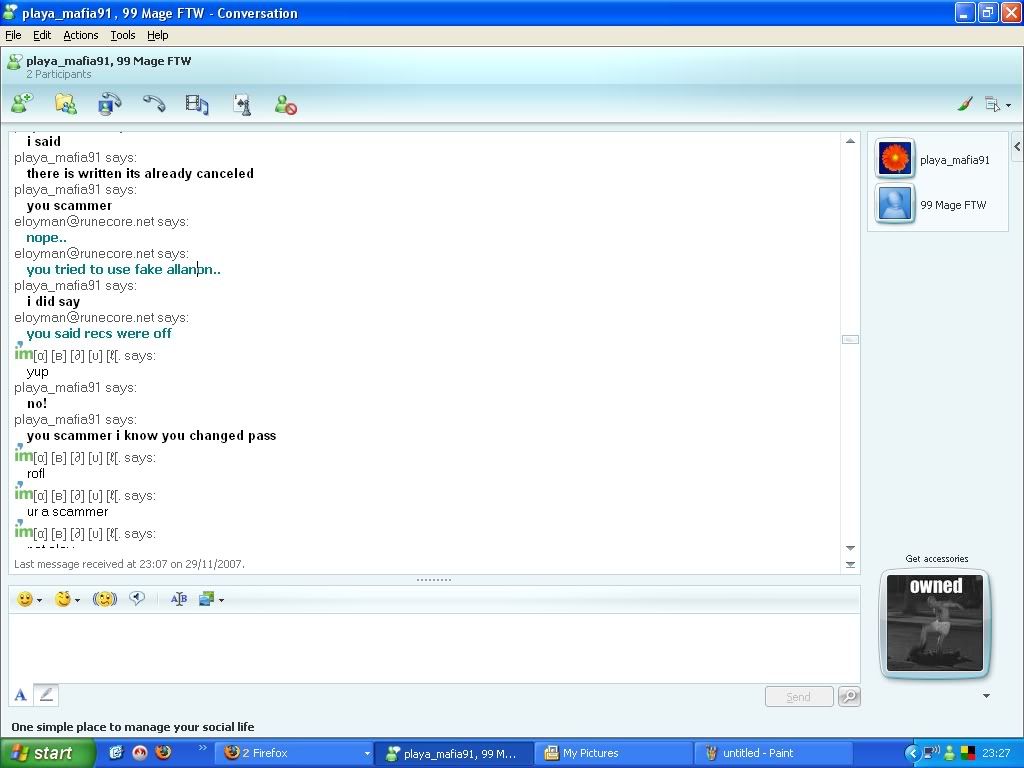This screenshot has width=1024, height=768.
Task: Click the phone call icon
Action: [x=153, y=103]
